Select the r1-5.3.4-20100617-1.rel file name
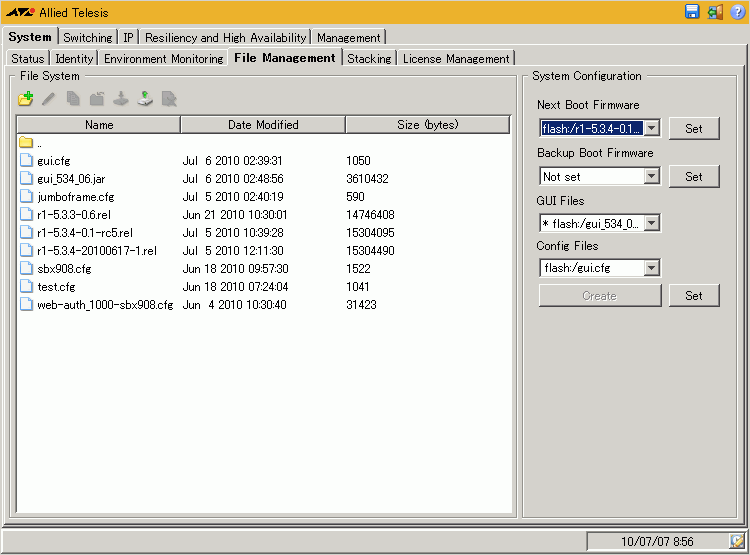This screenshot has height=555, width=750. tap(97, 251)
